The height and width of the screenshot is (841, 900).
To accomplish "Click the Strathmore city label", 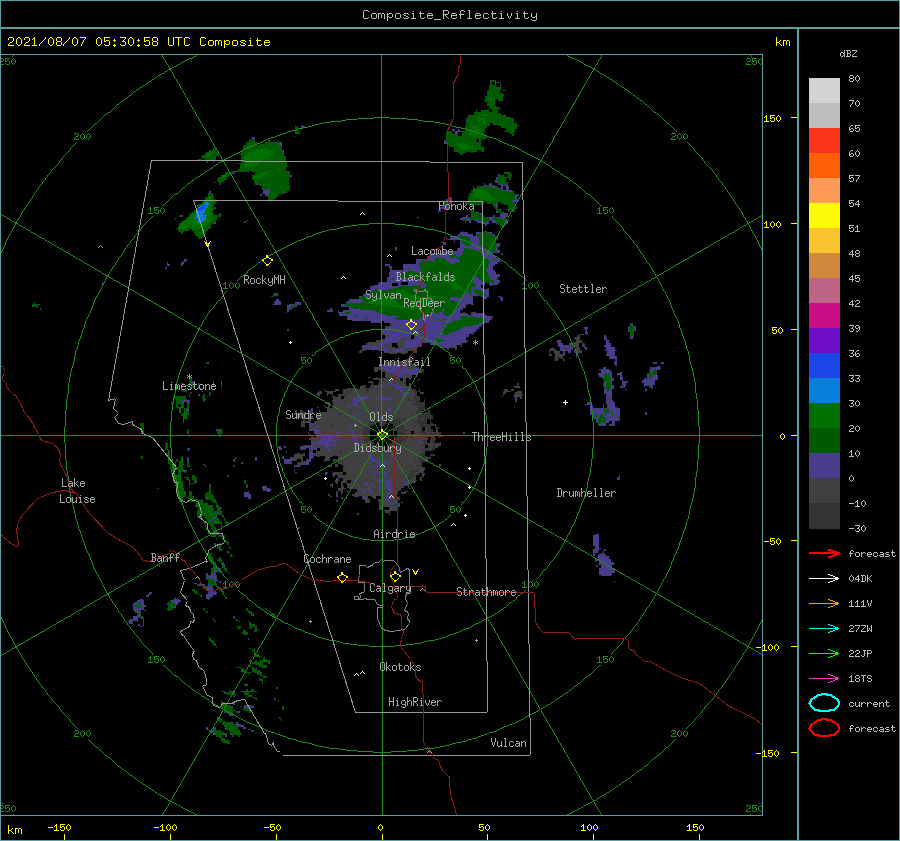I will point(486,592).
